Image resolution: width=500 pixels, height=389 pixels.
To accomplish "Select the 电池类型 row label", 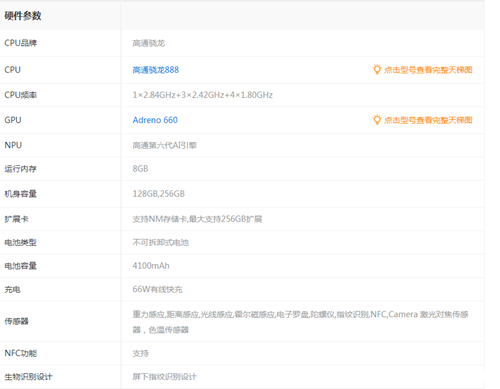I will [20, 242].
